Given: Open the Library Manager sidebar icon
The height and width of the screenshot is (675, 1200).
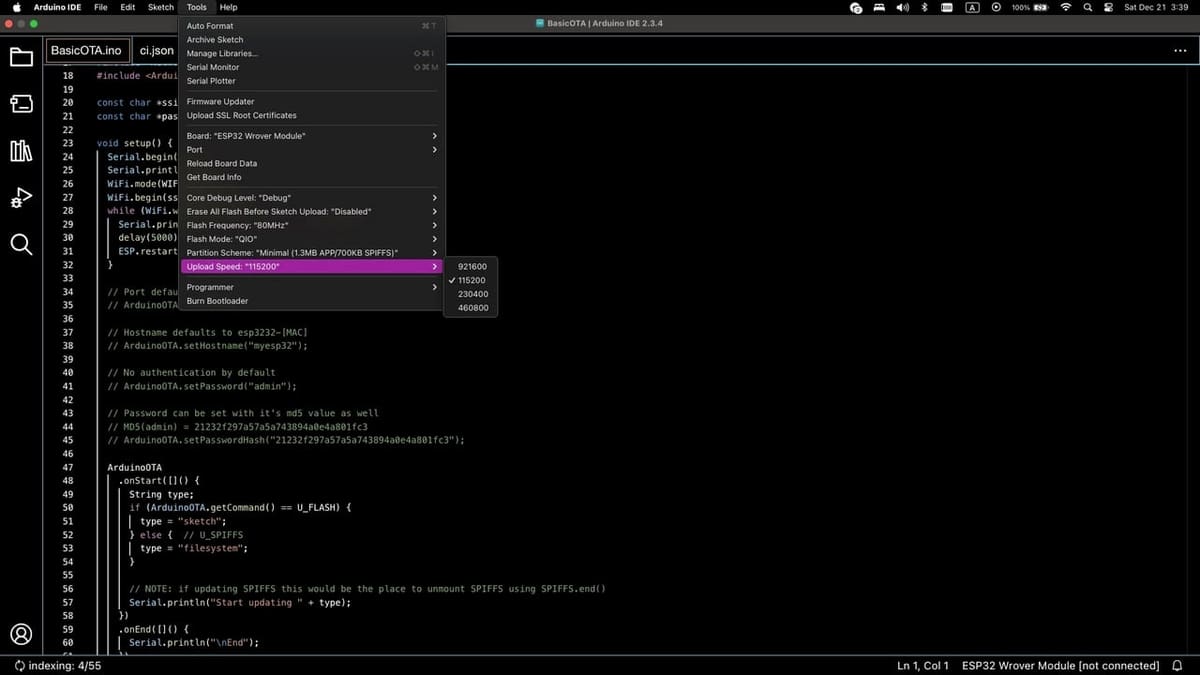Looking at the screenshot, I should tap(21, 151).
